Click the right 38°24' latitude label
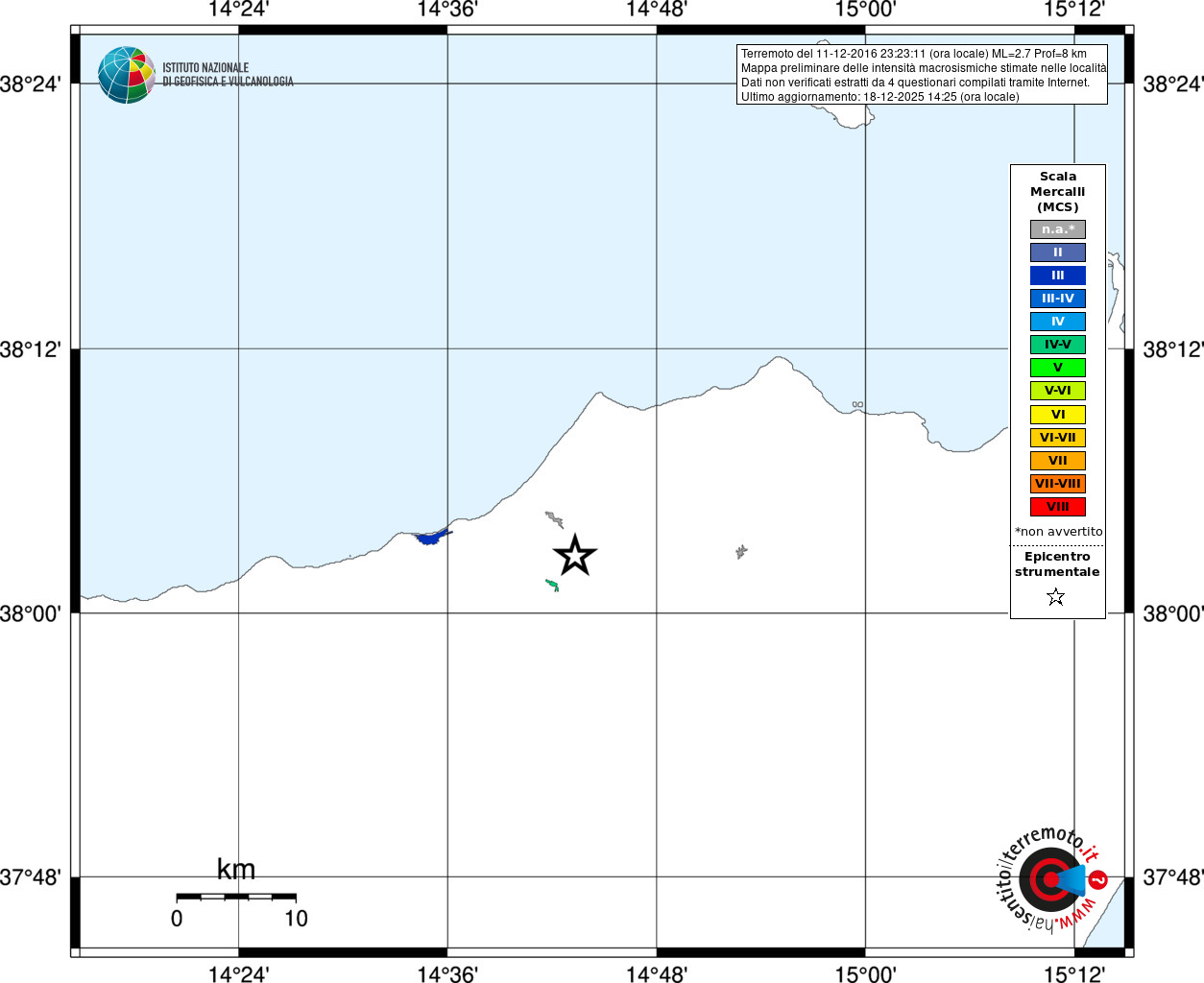 (x=1173, y=84)
